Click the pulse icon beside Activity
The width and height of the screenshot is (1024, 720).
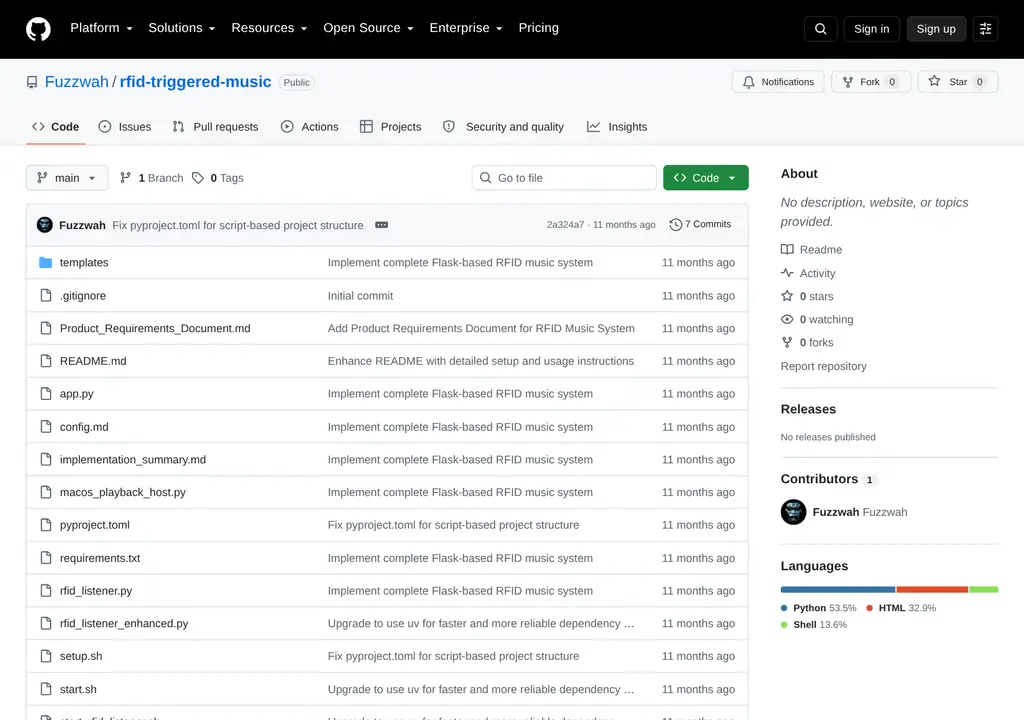[x=787, y=273]
